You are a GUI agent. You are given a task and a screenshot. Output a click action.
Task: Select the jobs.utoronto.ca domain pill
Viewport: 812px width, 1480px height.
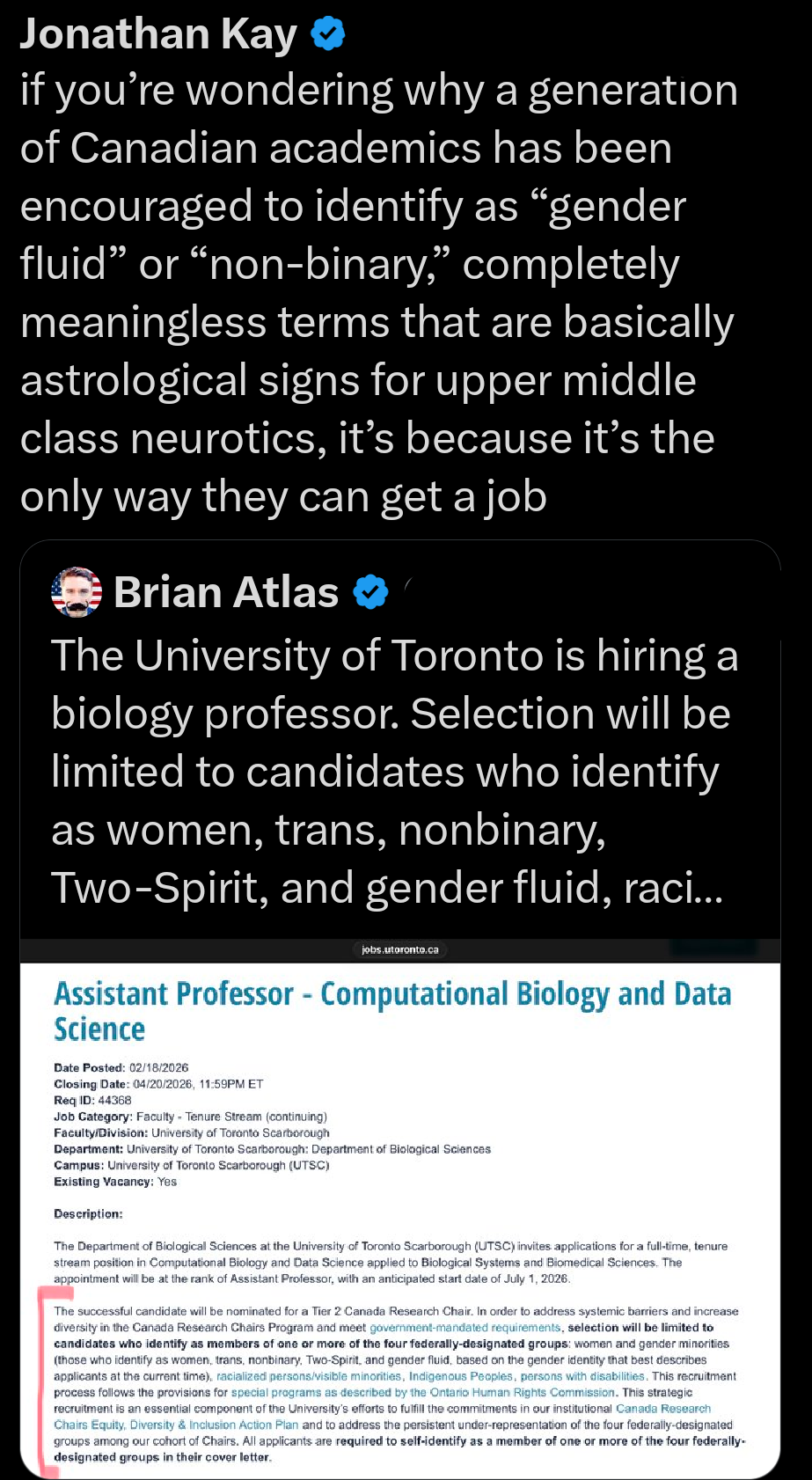pos(400,949)
